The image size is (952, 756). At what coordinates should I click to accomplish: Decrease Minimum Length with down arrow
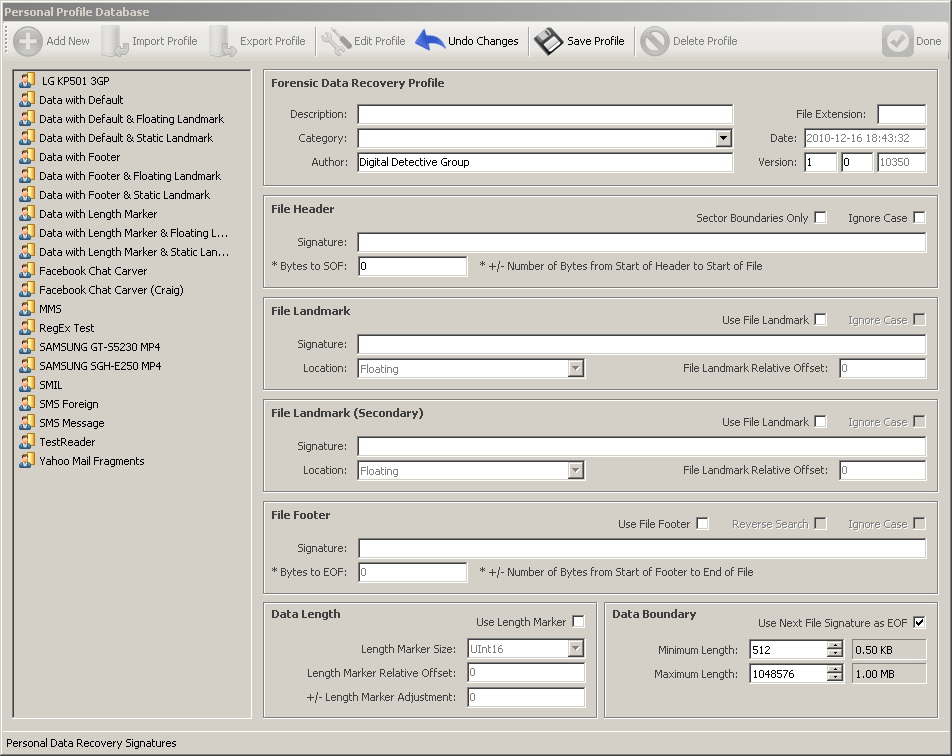835,653
